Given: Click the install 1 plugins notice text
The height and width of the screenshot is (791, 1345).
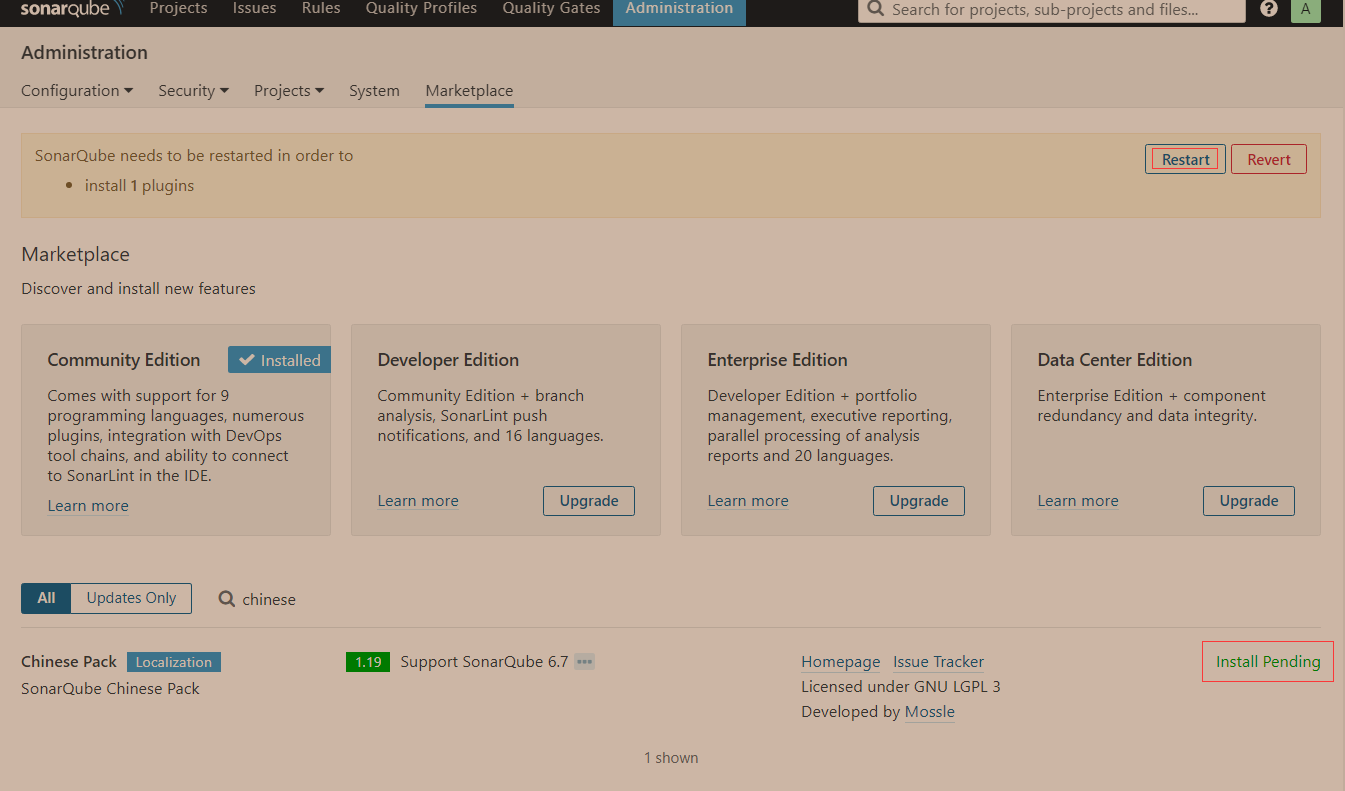Looking at the screenshot, I should 139,186.
